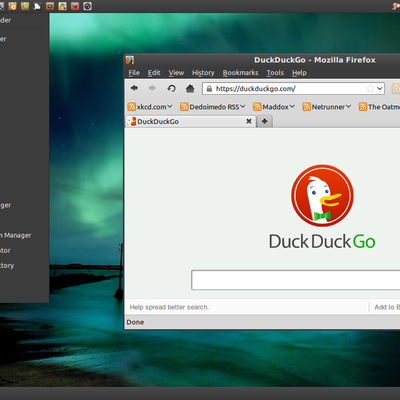Open the Tools menu in Firefox
Screen dimensions: 400x400
pos(275,73)
